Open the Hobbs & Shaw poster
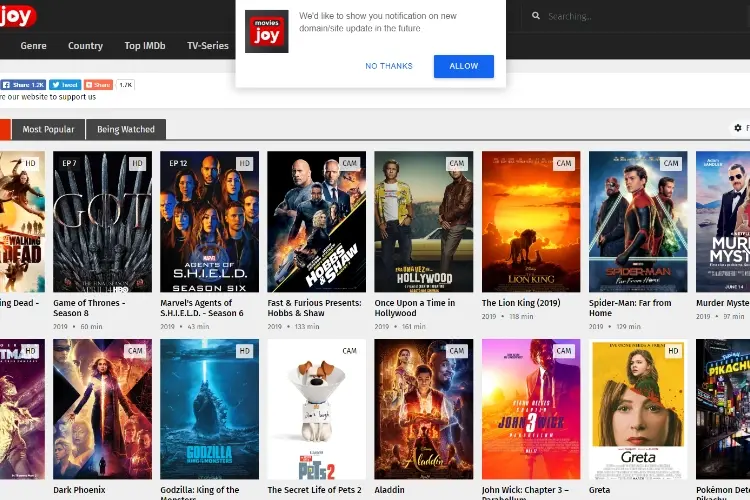750x500 pixels. click(317, 222)
